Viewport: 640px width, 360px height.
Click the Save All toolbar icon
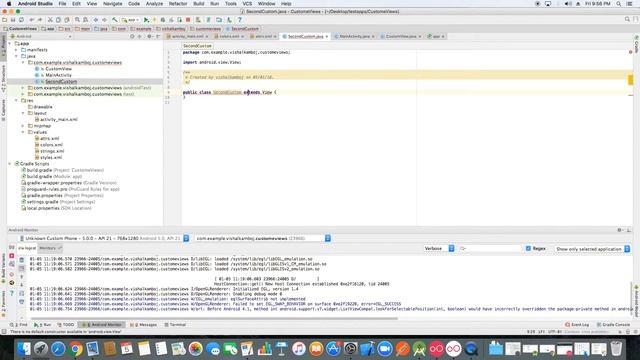click(x=13, y=20)
